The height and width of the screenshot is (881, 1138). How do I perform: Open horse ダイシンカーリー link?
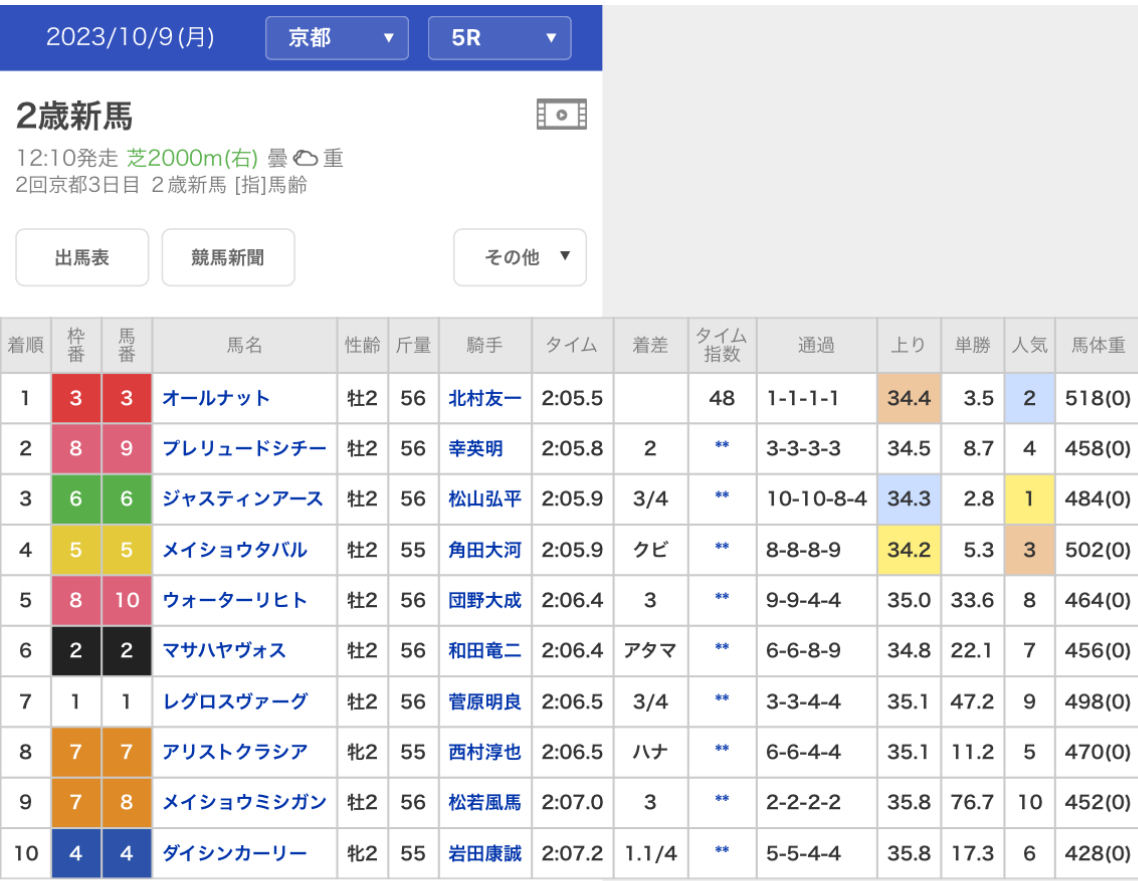235,853
